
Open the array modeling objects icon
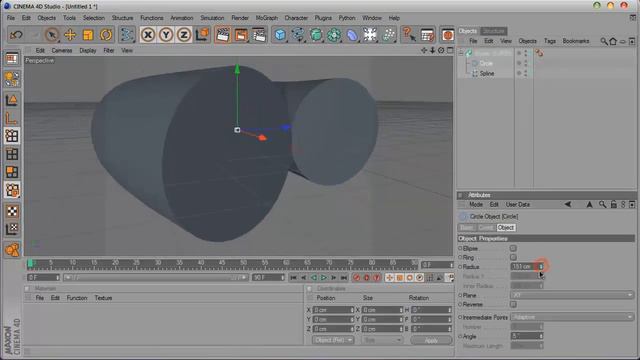tap(334, 35)
